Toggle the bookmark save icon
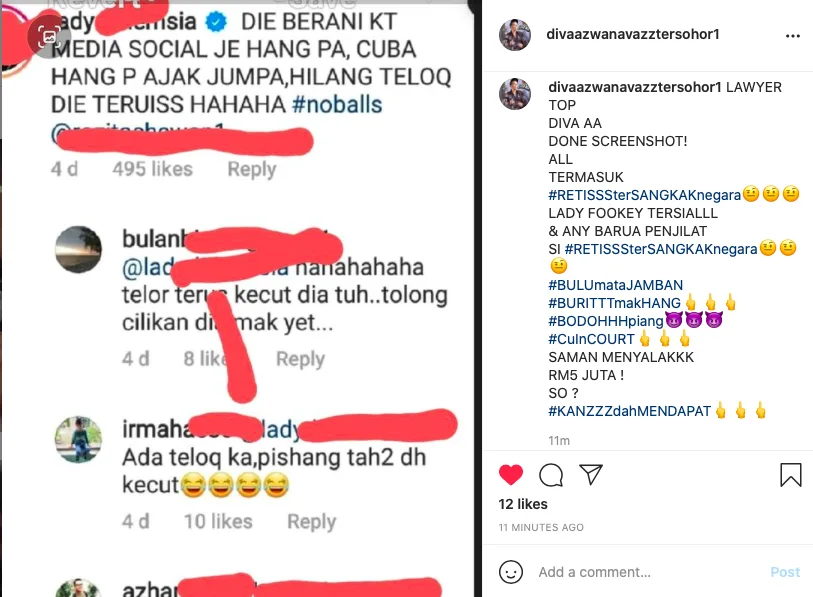This screenshot has height=597, width=813. [791, 475]
